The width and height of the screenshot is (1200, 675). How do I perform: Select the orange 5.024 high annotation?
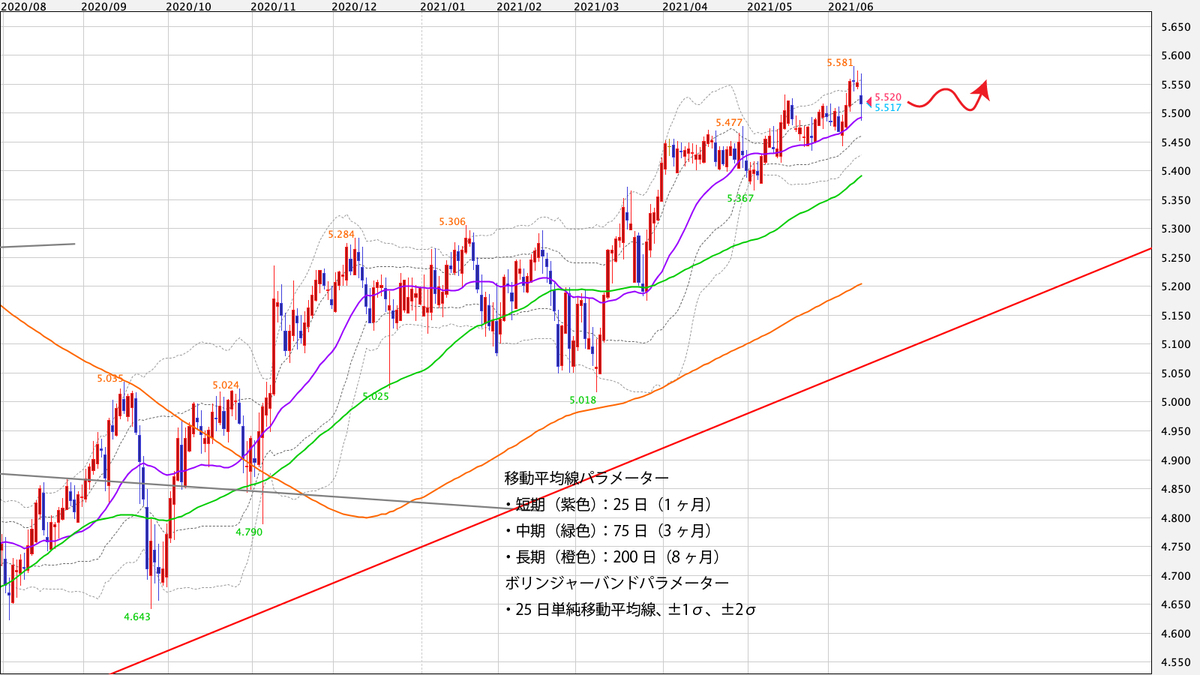[226, 384]
